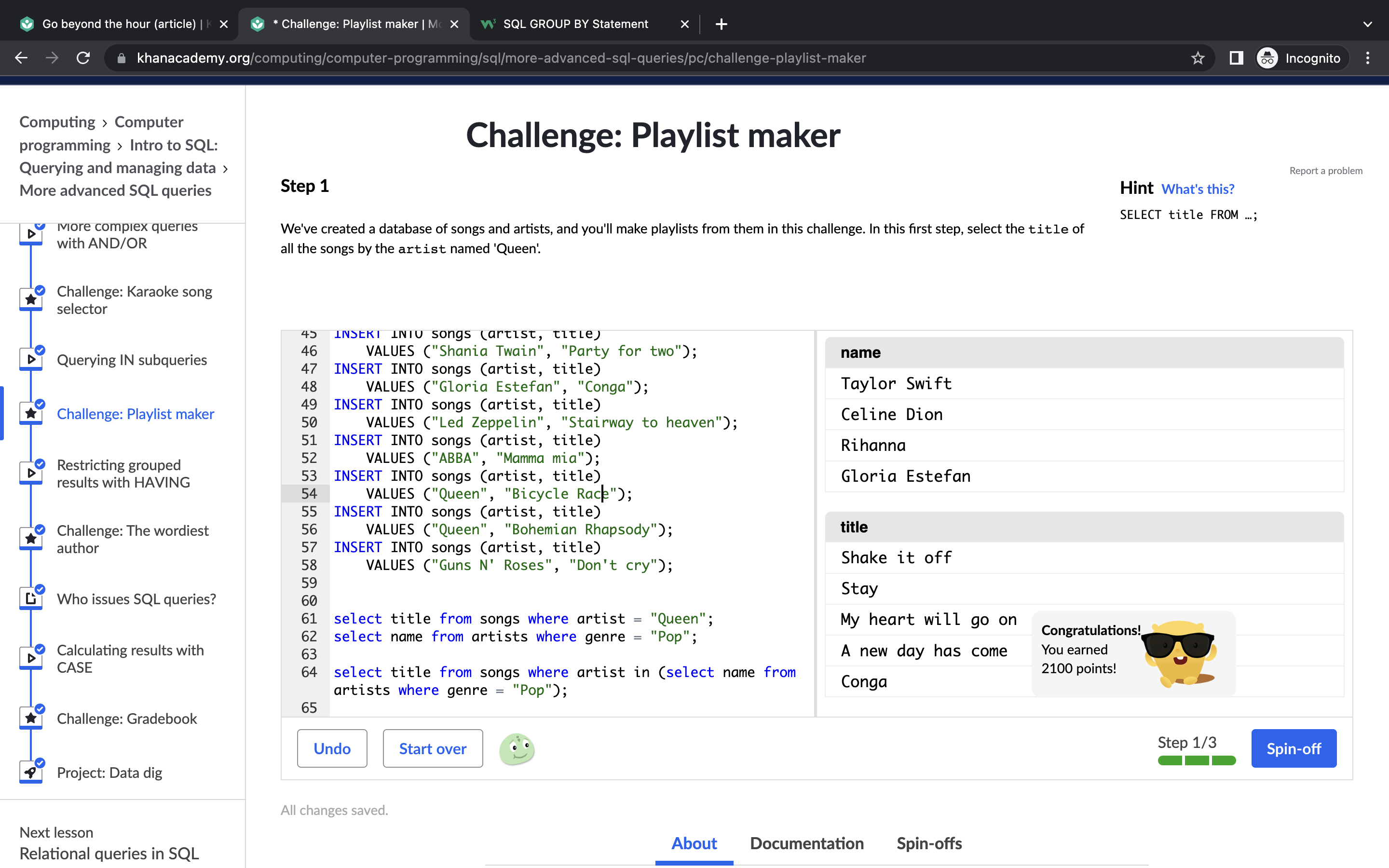Open the What's this? hint link
Viewport: 1389px width, 868px height.
(x=1198, y=189)
